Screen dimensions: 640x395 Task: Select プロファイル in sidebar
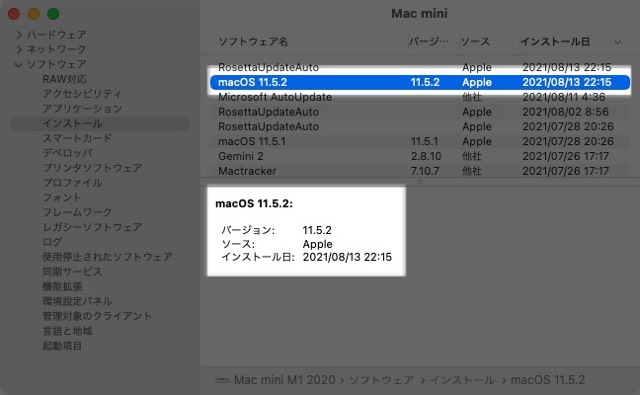72,183
